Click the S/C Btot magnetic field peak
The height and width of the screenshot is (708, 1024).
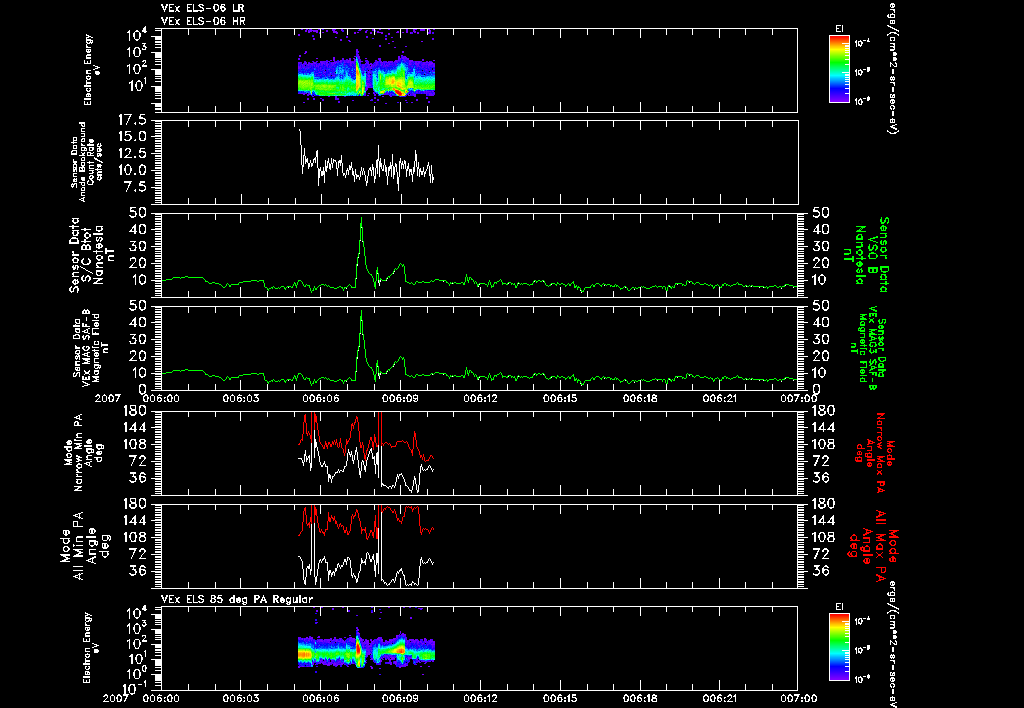pyautogui.click(x=361, y=220)
